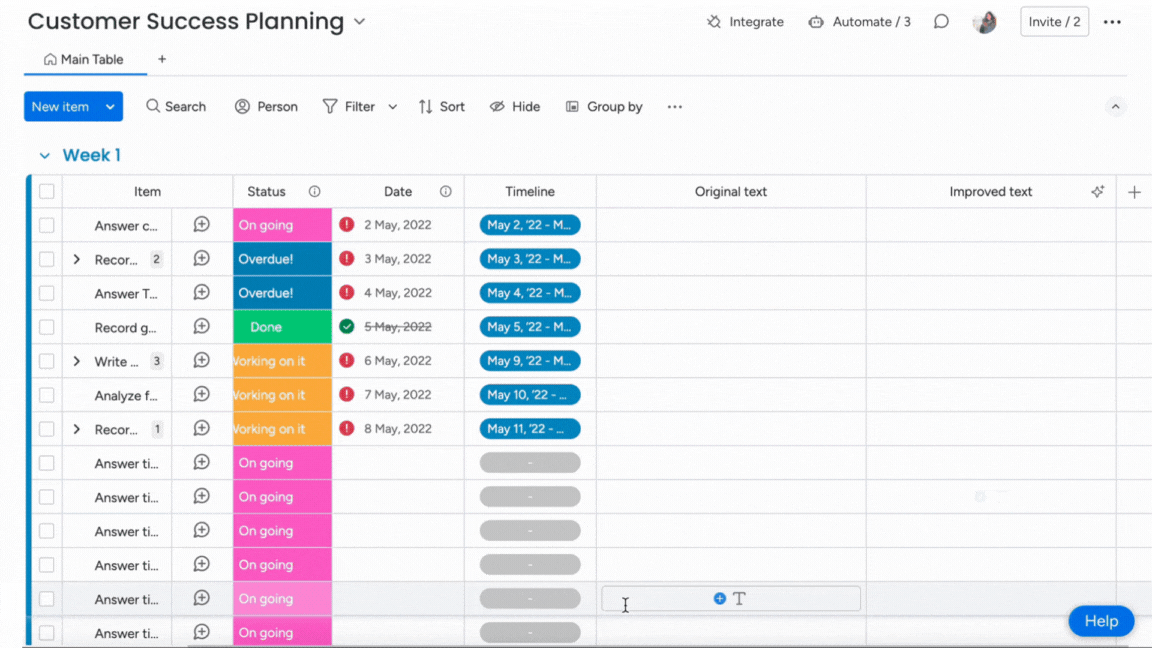Click the green Done status cell
This screenshot has height=648, width=1152.
[282, 327]
